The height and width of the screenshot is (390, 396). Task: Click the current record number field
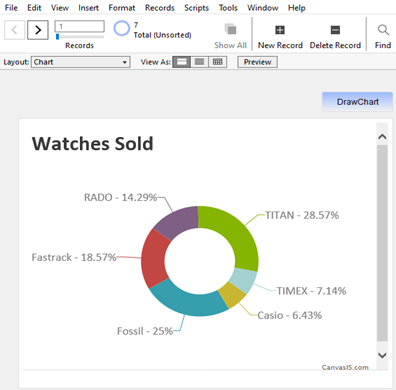(x=80, y=26)
